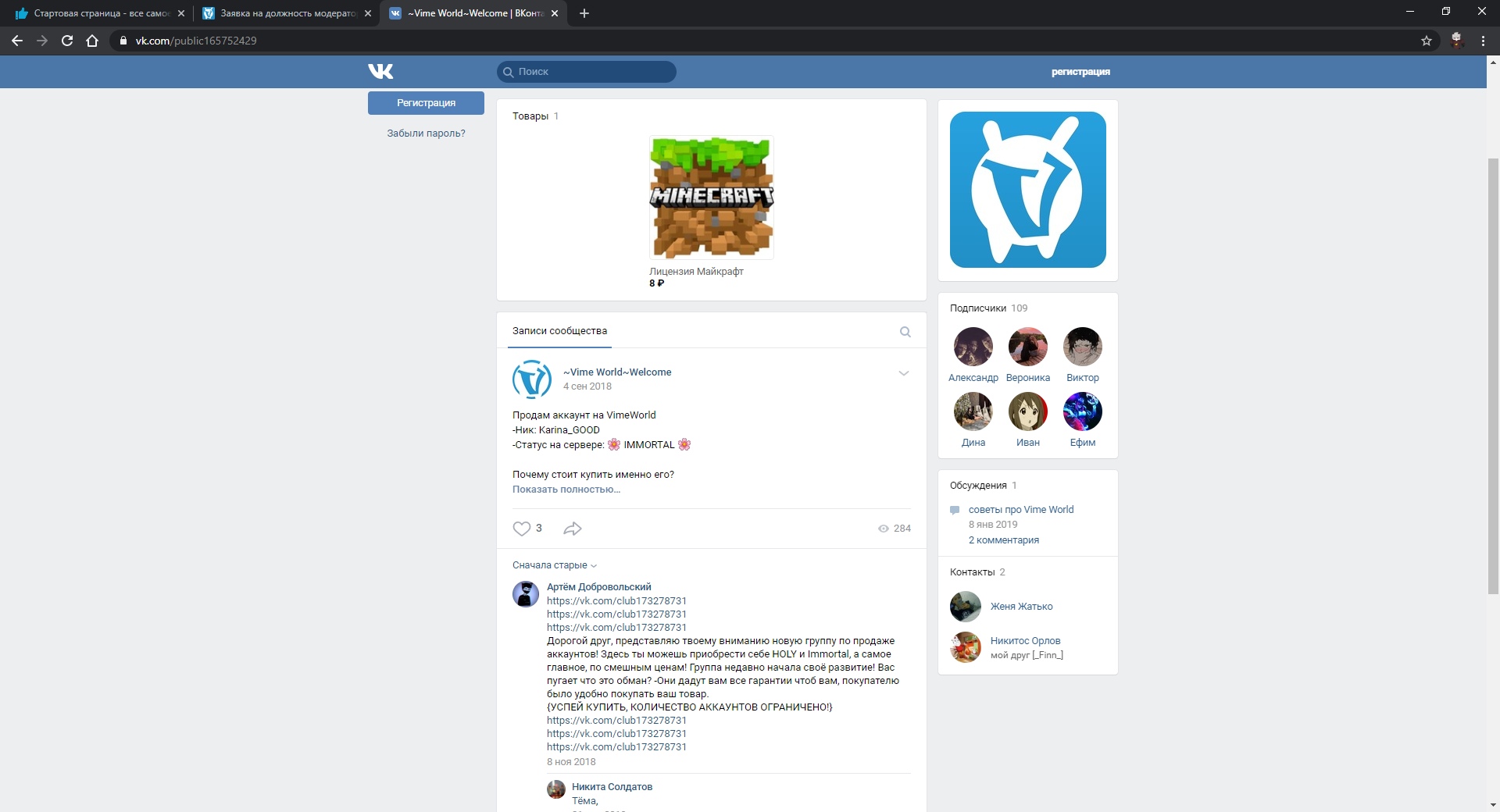Open discussion советы про Vime World
This screenshot has width=1500, height=812.
pyautogui.click(x=1021, y=510)
